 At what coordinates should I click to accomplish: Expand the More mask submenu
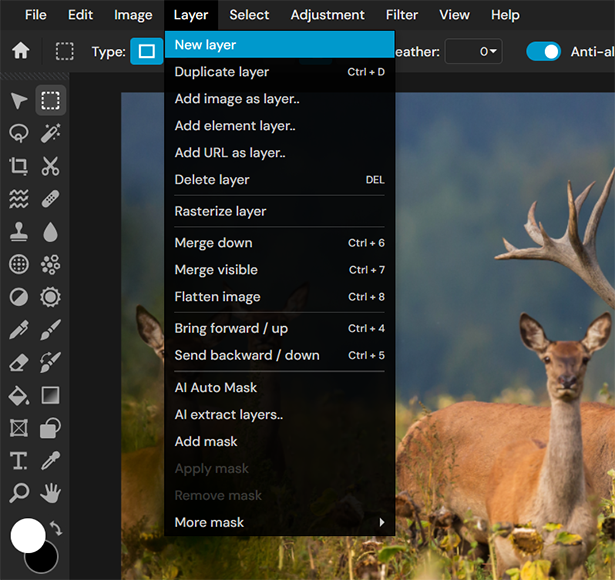click(x=280, y=522)
